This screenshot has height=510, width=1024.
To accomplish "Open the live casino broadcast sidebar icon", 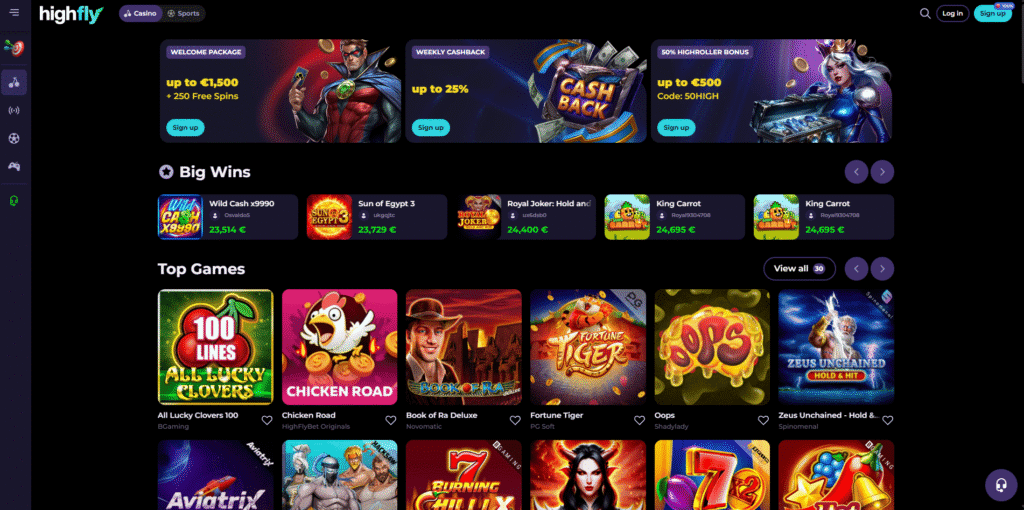I will click(x=14, y=110).
